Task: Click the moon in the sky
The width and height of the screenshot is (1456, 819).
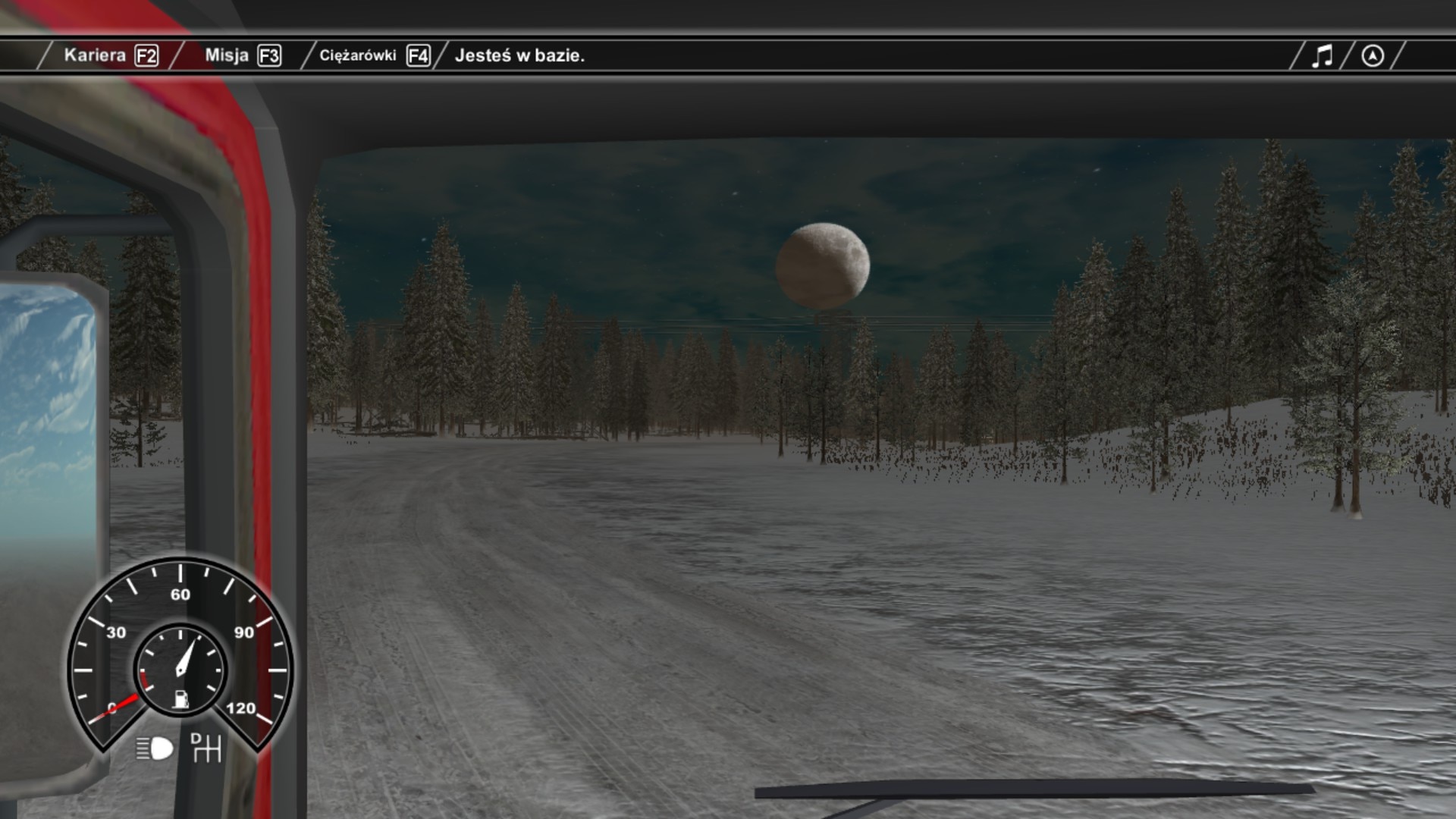Action: (823, 265)
